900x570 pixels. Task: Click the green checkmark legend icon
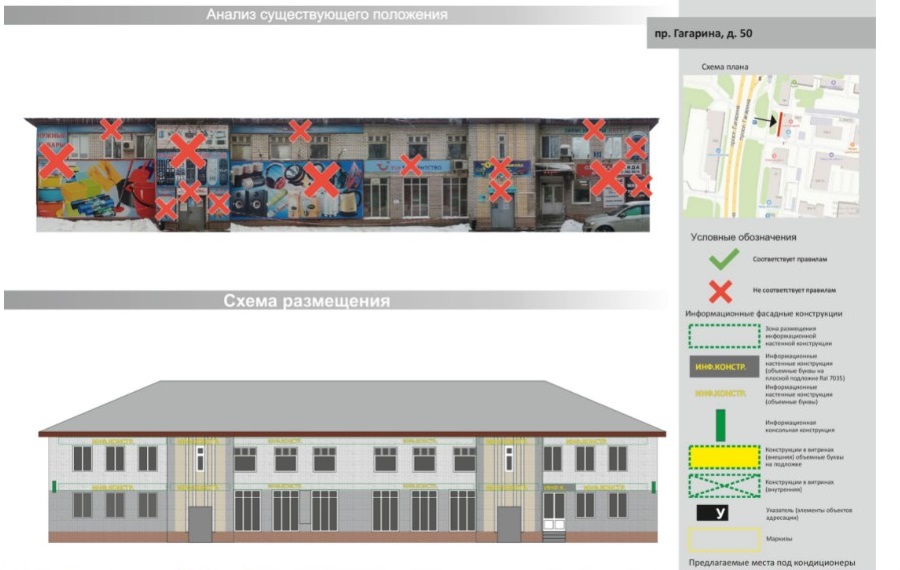(x=723, y=259)
